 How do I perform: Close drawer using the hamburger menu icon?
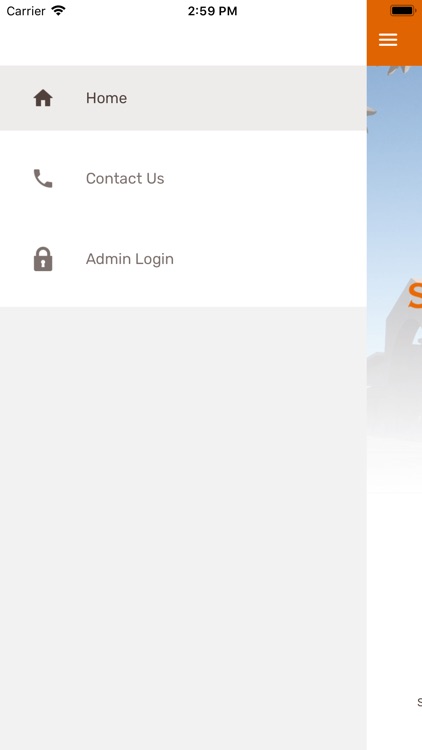click(388, 40)
